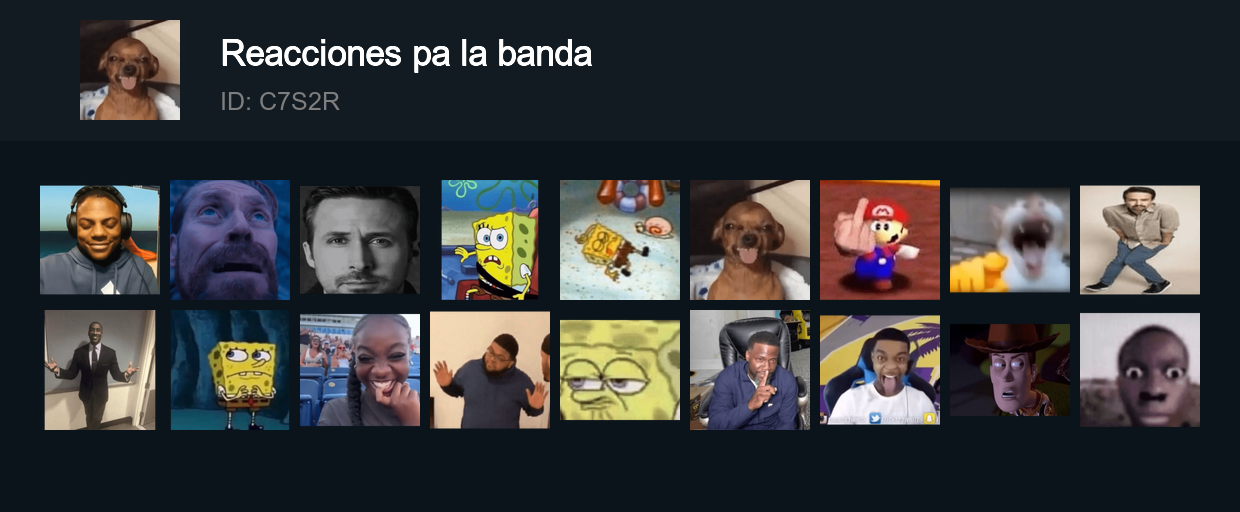This screenshot has width=1240, height=512.
Task: Choose the laughing woman at stadium sticker
Action: (360, 370)
